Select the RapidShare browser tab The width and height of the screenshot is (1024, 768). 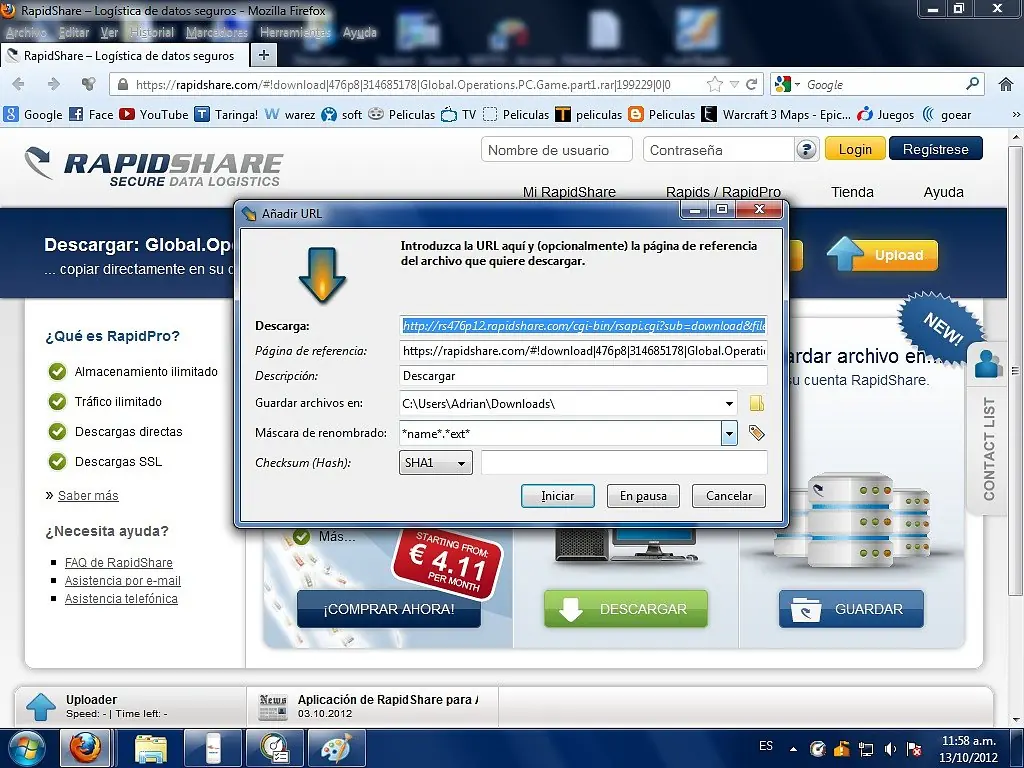(125, 56)
